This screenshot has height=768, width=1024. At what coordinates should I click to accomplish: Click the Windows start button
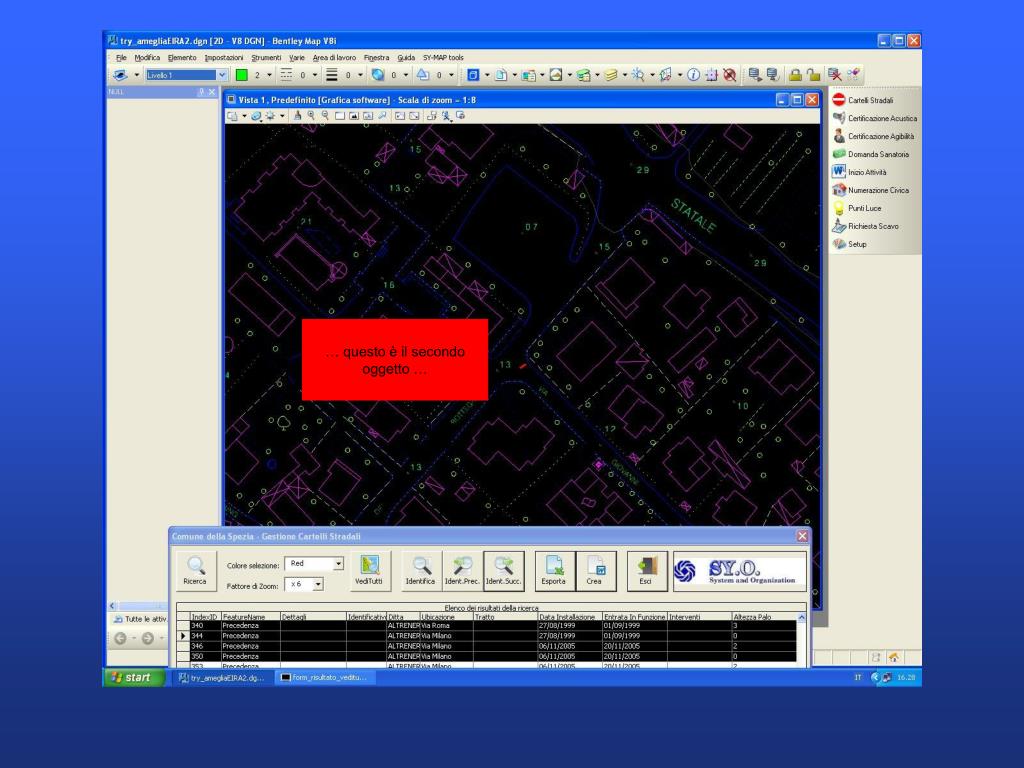pos(134,677)
